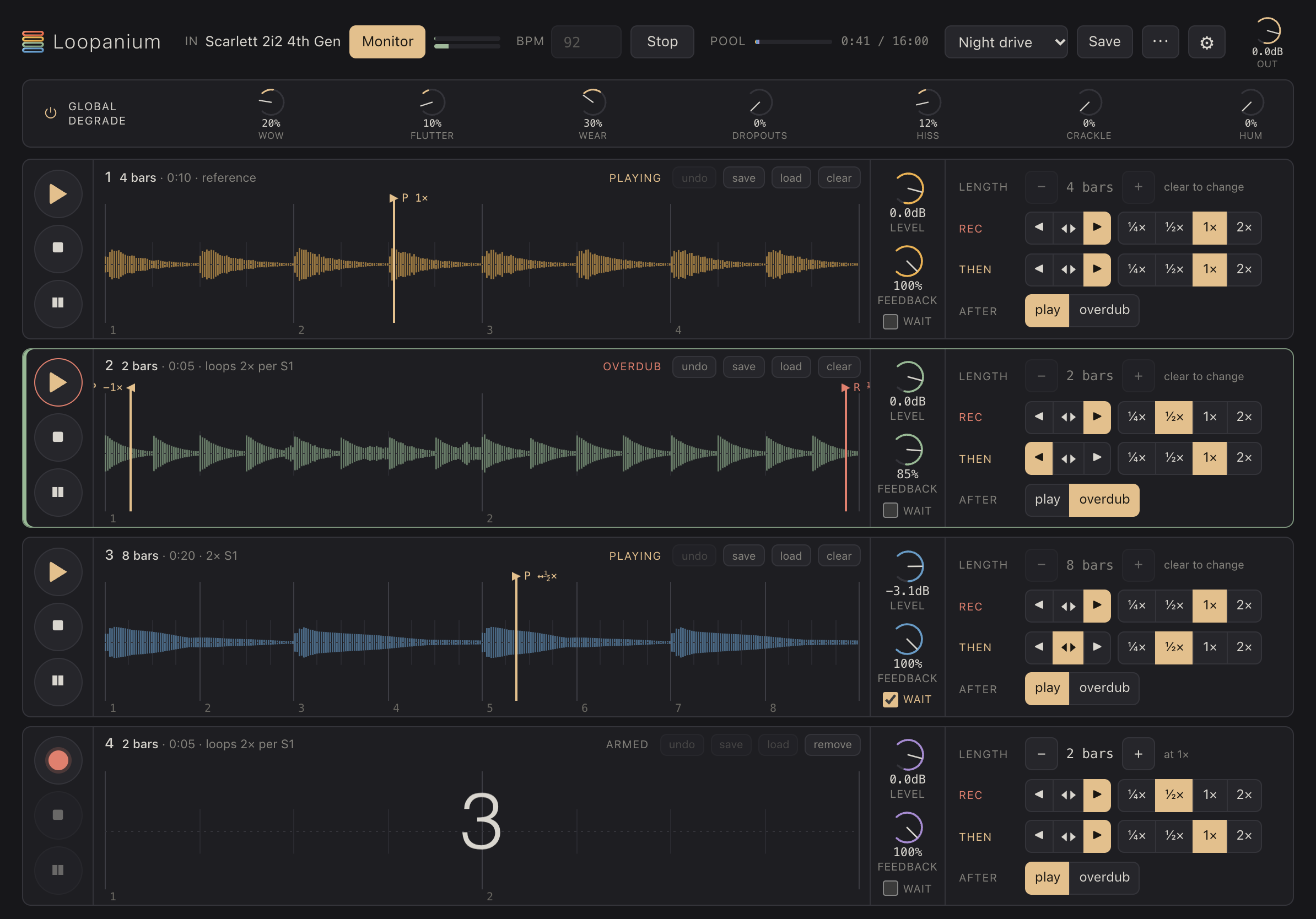
Task: Set loop 1 REC direction to reverse arrow
Action: [x=1039, y=228]
